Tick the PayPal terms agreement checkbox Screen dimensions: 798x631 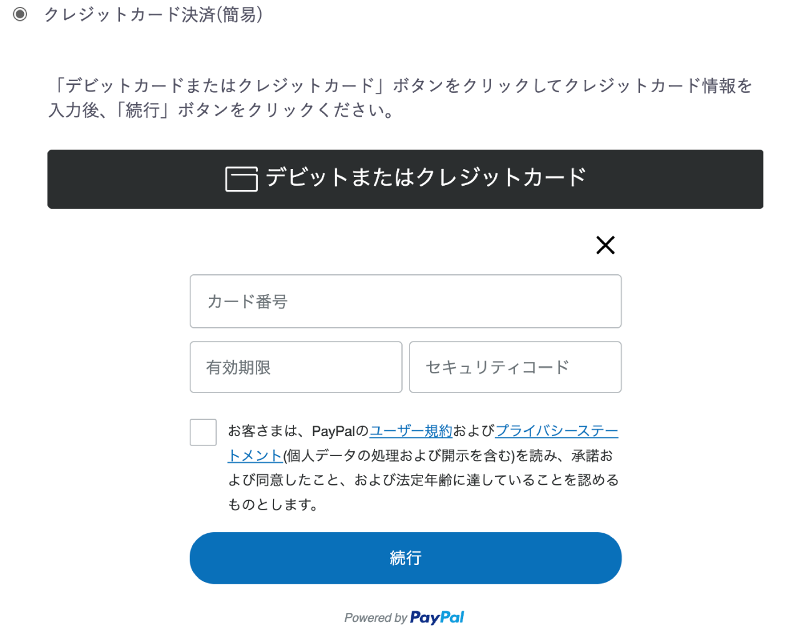203,432
